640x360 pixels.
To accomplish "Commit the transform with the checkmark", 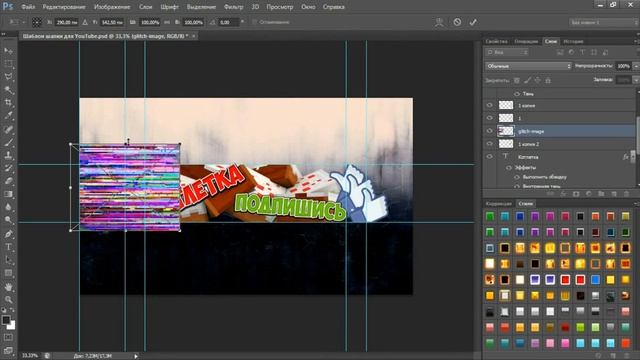I will point(473,22).
